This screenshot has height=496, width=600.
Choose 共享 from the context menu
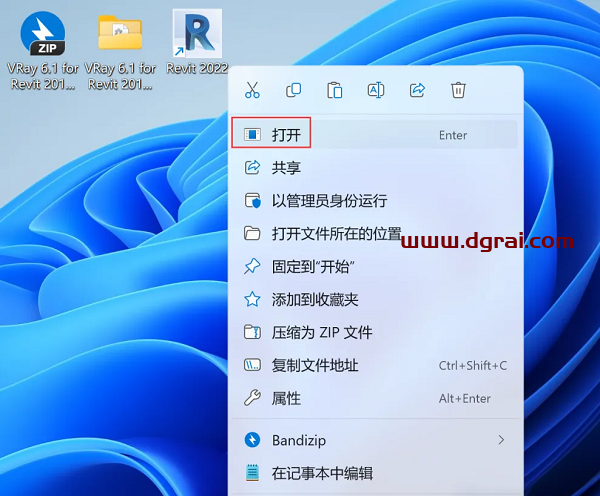coord(286,168)
